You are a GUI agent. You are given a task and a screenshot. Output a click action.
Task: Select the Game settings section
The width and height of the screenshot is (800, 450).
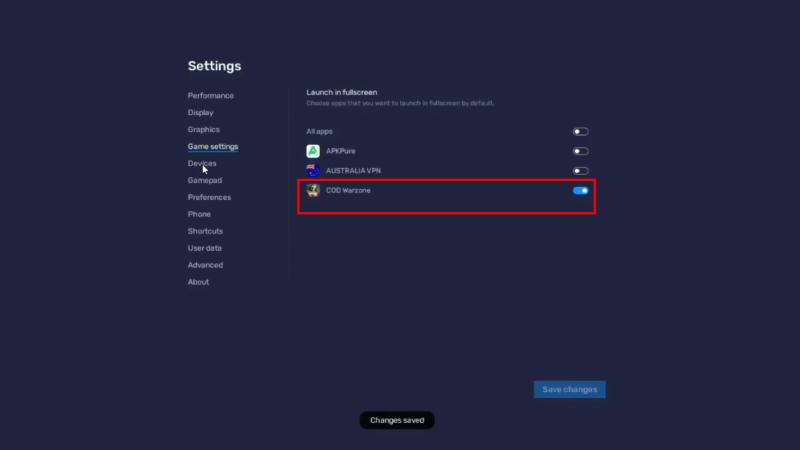213,146
